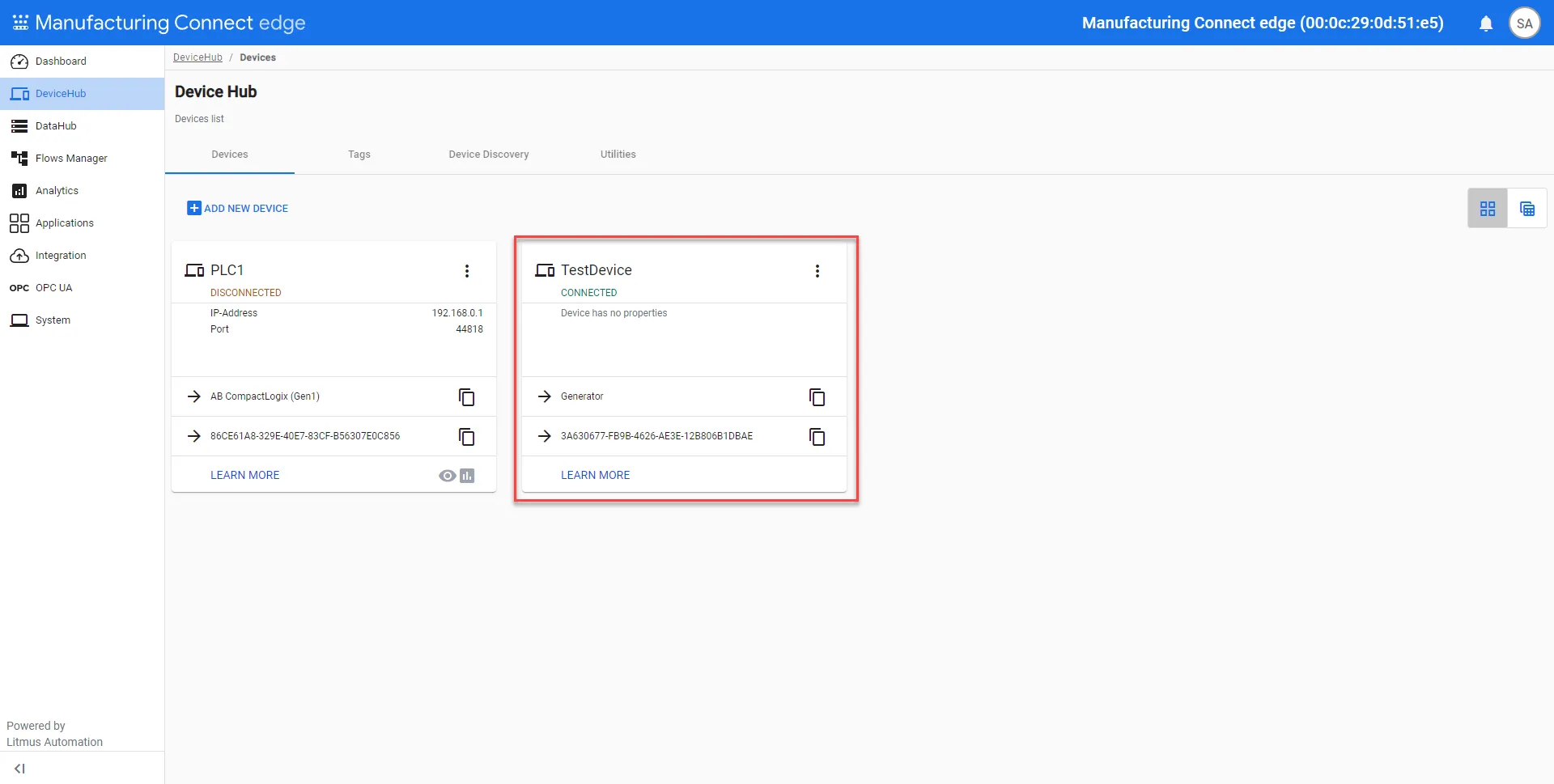Switch to card grid view
The height and width of the screenshot is (784, 1554).
click(x=1488, y=209)
